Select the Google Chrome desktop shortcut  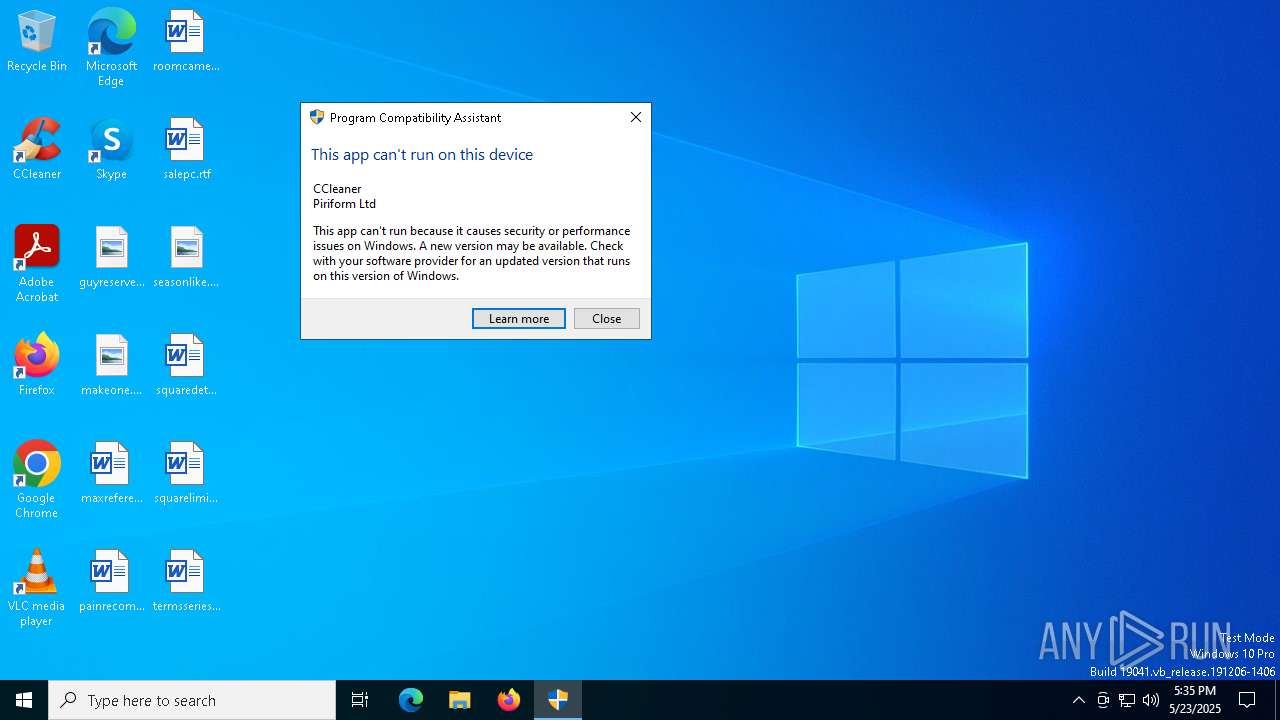[x=37, y=480]
